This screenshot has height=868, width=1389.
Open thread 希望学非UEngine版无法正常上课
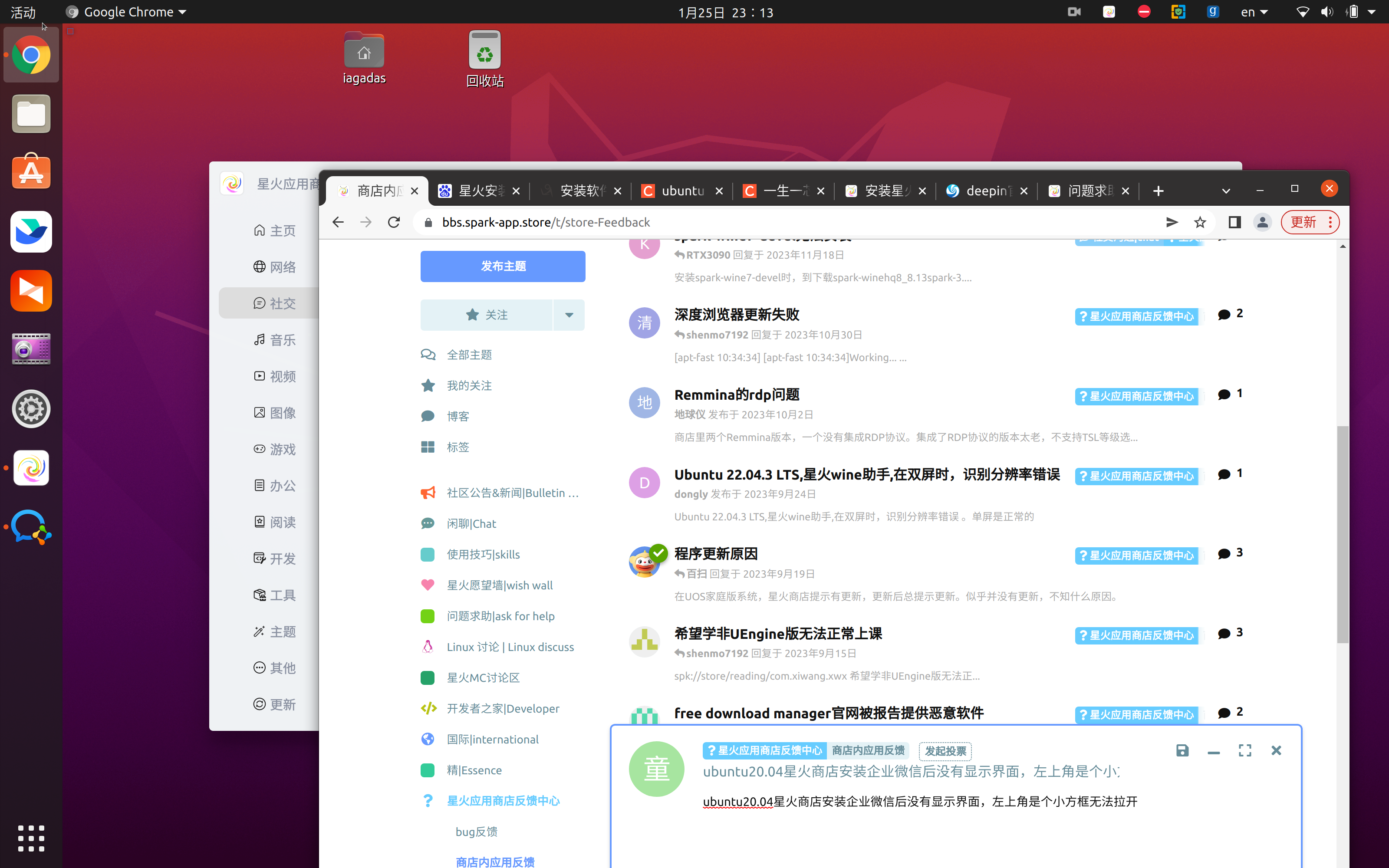[x=778, y=633]
